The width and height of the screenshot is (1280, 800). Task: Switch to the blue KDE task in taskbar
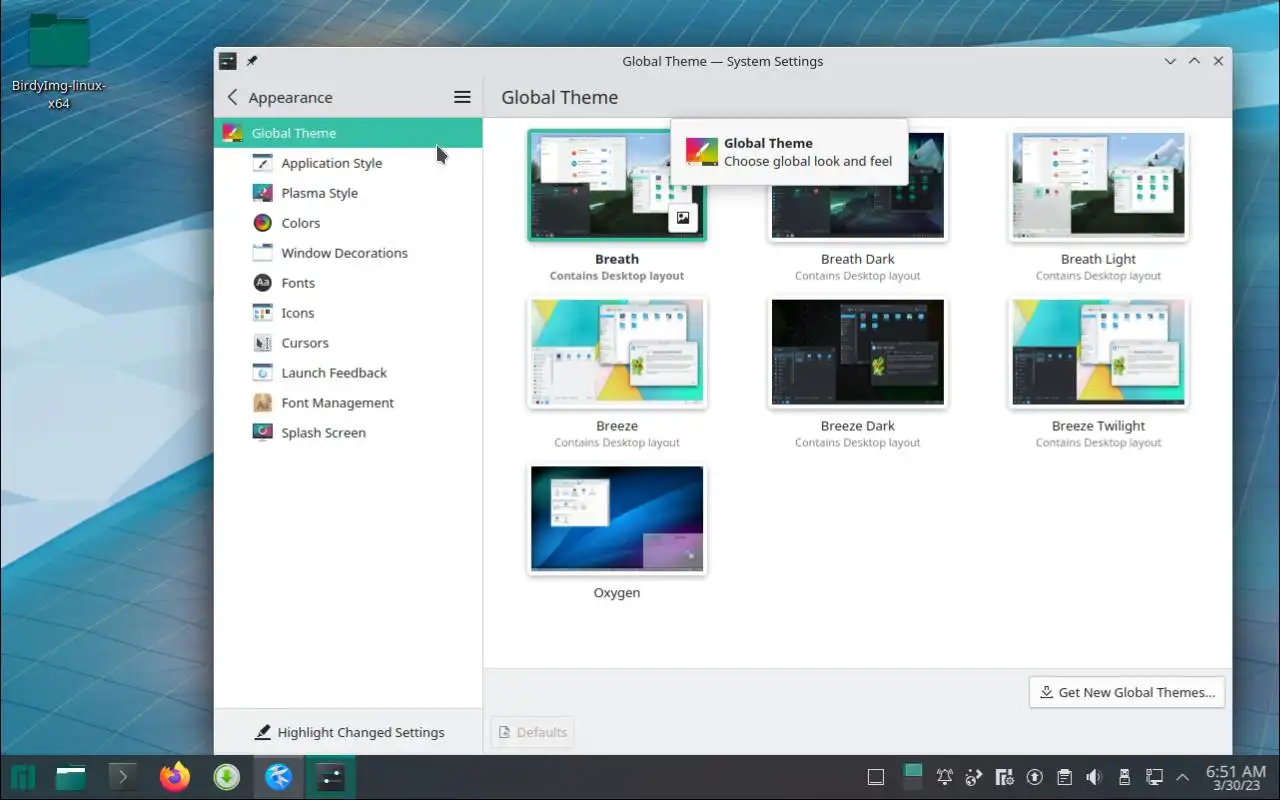[x=279, y=777]
